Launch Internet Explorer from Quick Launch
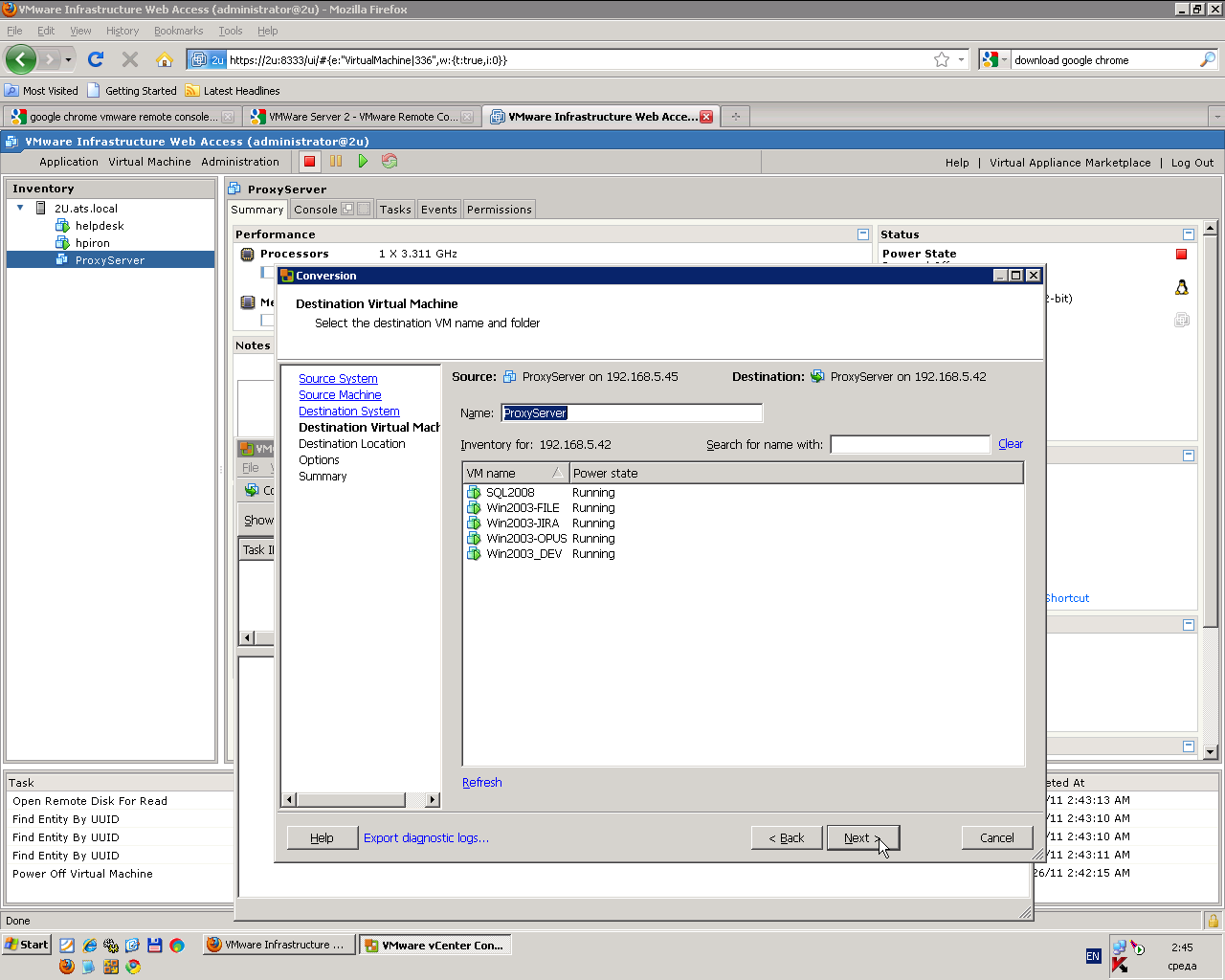1225x980 pixels. point(89,946)
